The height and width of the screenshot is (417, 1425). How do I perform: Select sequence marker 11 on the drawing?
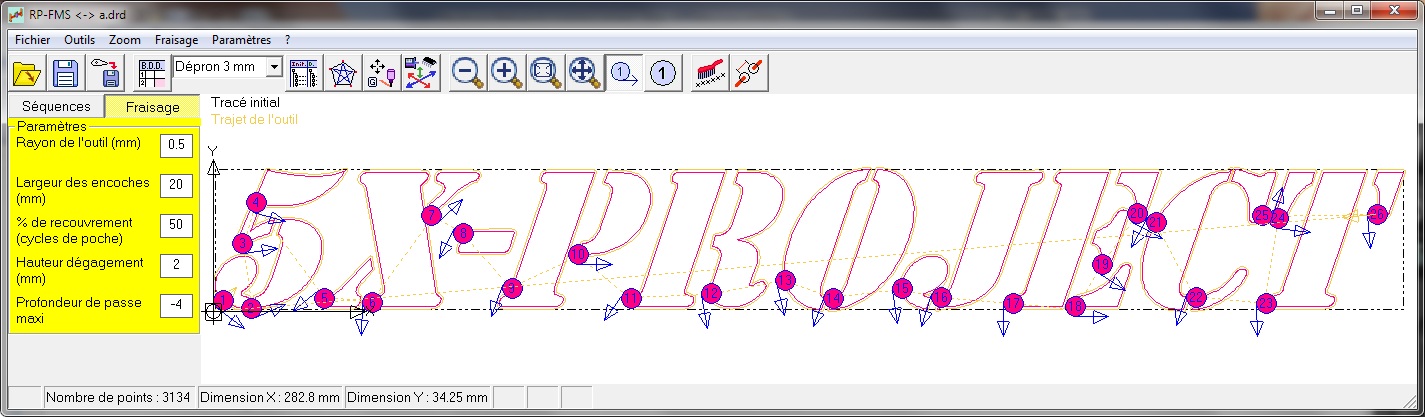click(631, 298)
